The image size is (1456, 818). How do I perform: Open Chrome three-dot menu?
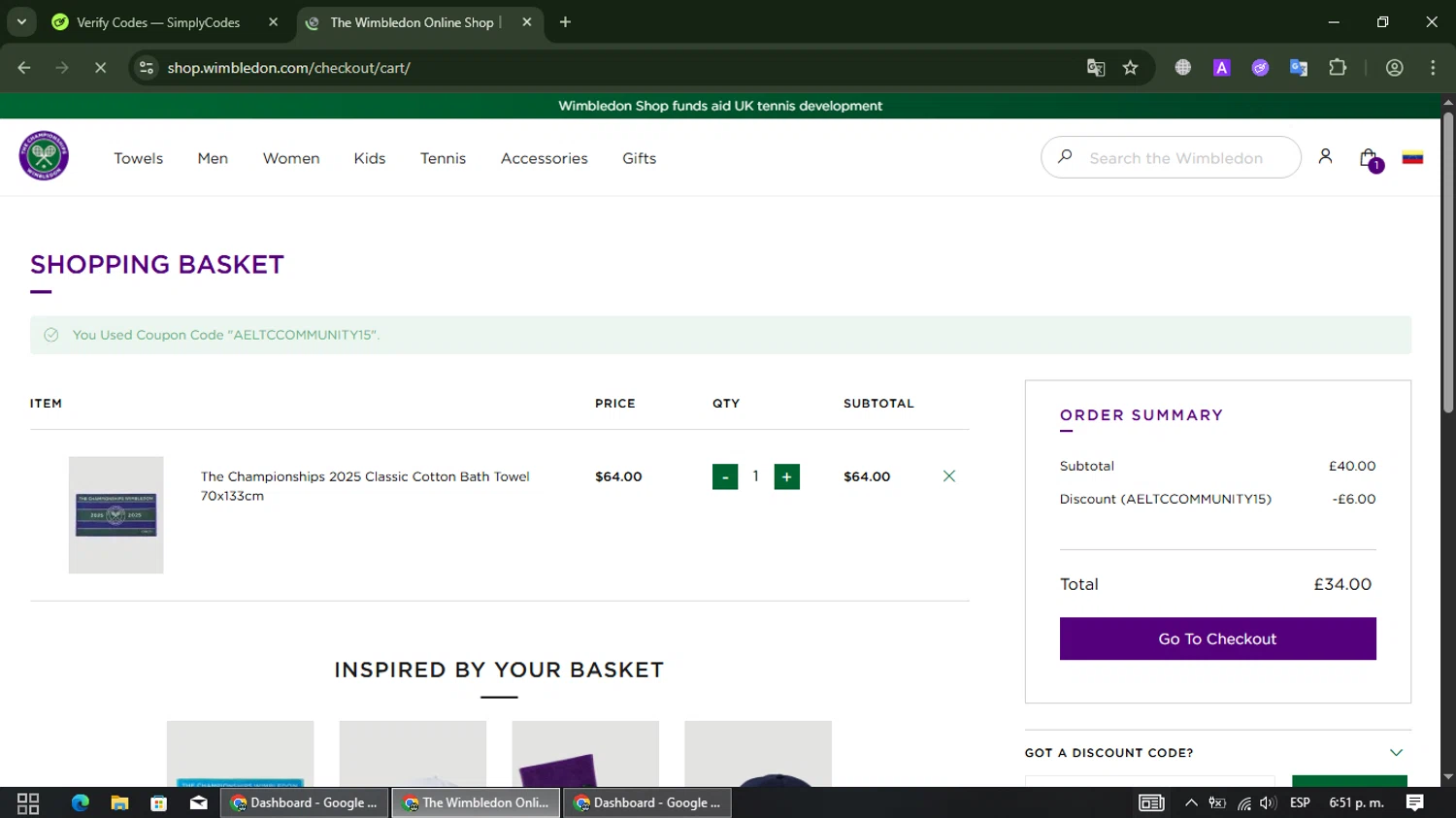coord(1433,68)
